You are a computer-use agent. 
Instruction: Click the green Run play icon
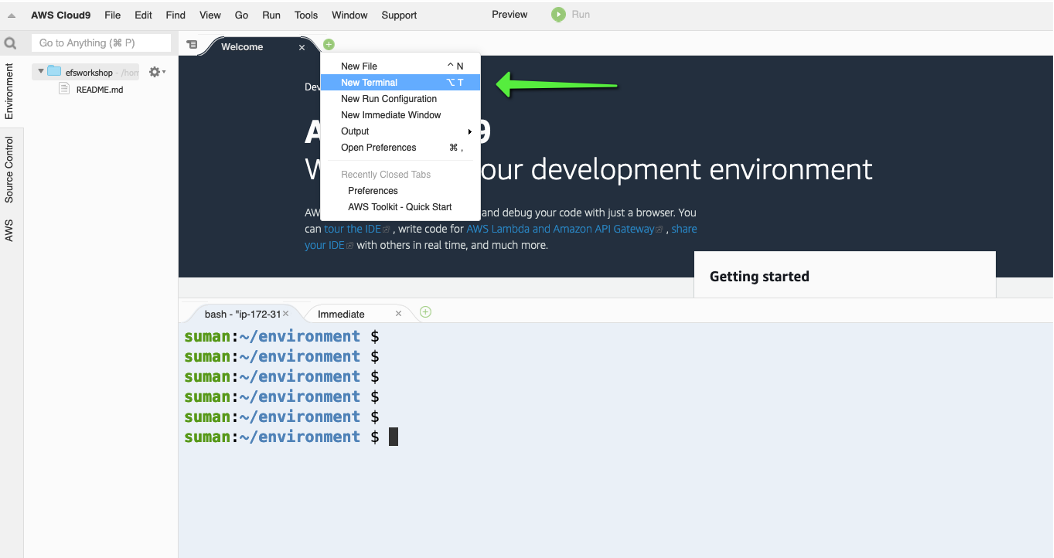pos(558,14)
